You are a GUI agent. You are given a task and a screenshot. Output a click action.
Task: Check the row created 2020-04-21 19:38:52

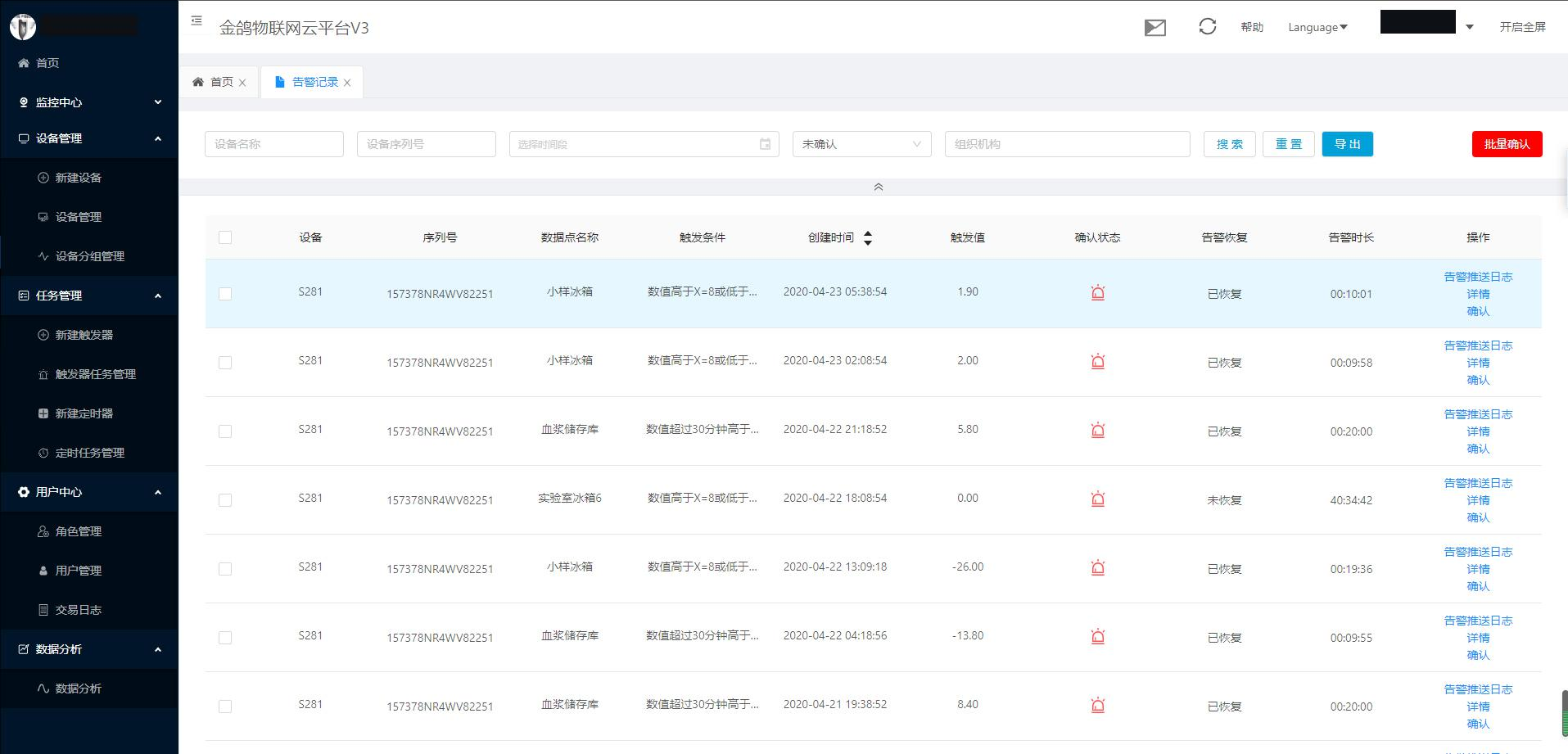[x=225, y=707]
